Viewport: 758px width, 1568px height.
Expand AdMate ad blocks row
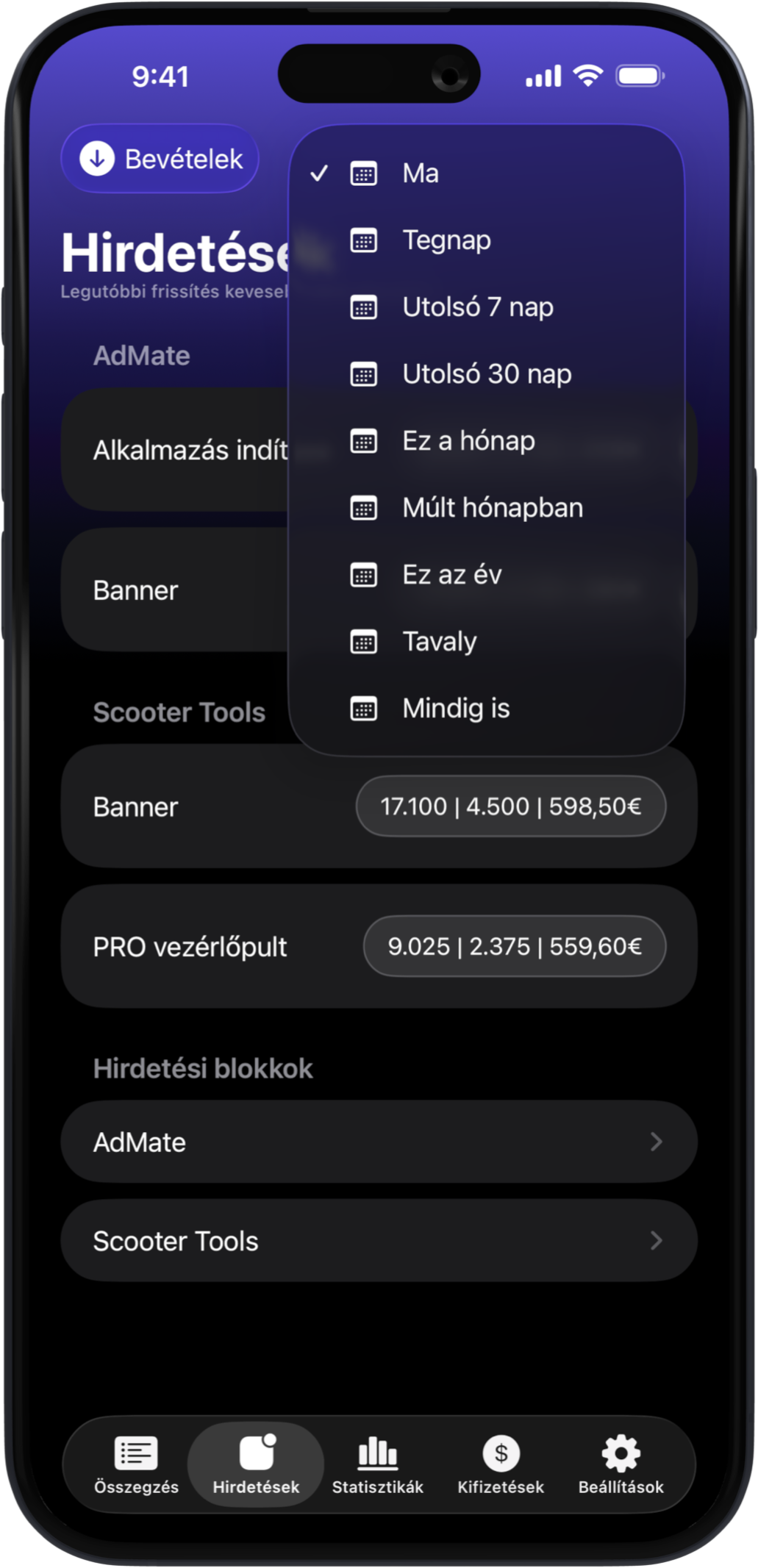pos(379,1142)
